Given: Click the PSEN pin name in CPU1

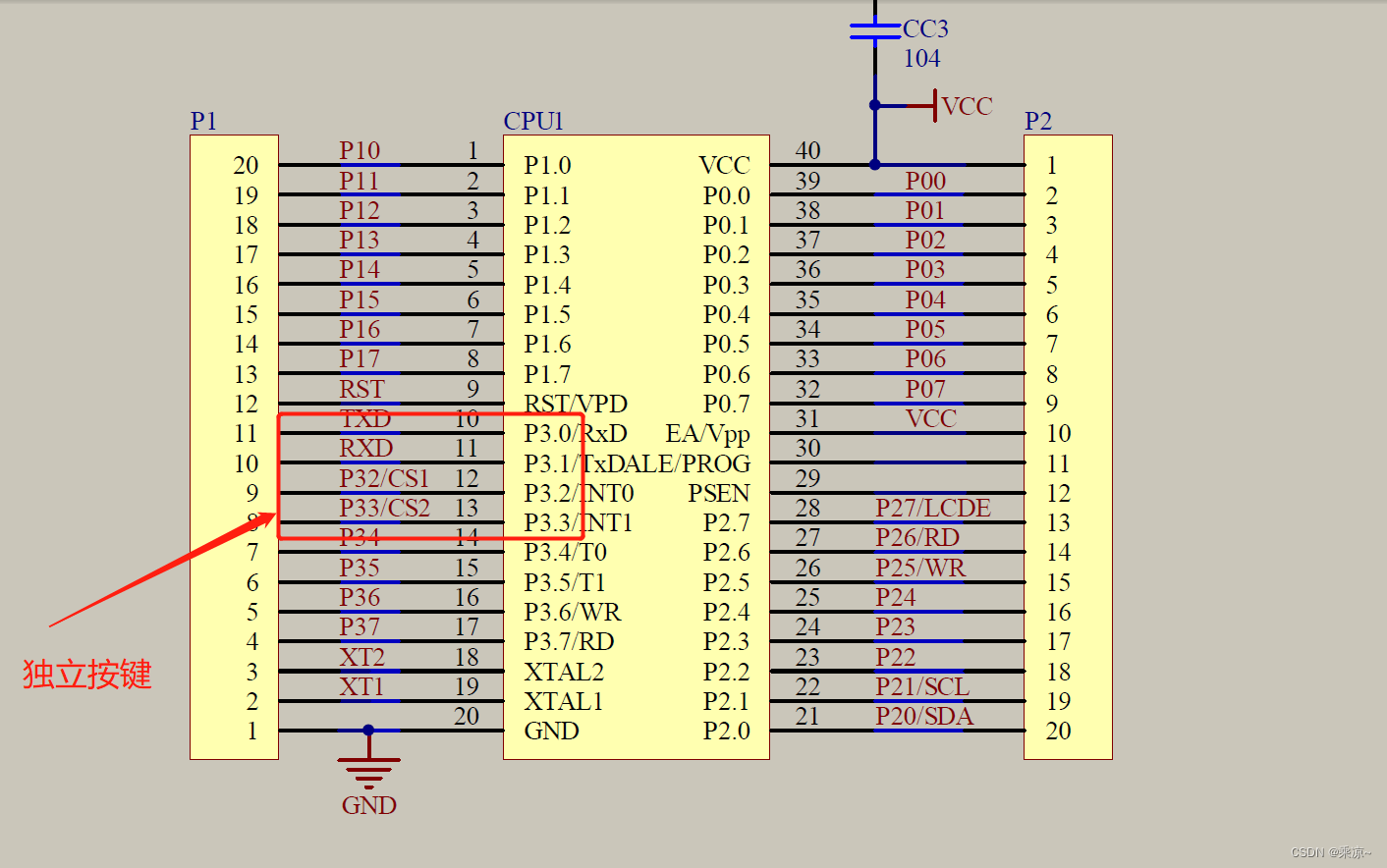Looking at the screenshot, I should tap(718, 493).
